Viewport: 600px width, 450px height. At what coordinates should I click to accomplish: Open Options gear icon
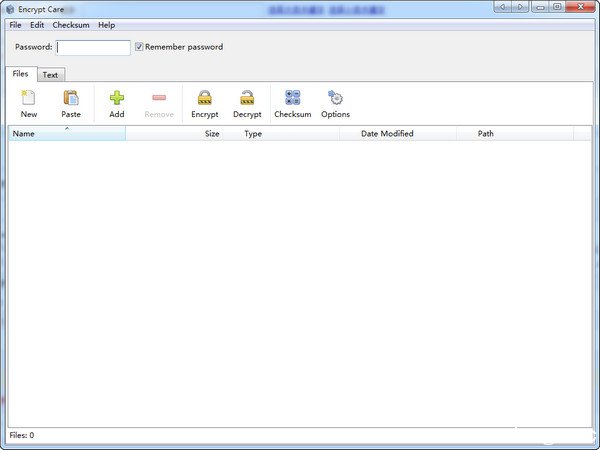point(335,98)
